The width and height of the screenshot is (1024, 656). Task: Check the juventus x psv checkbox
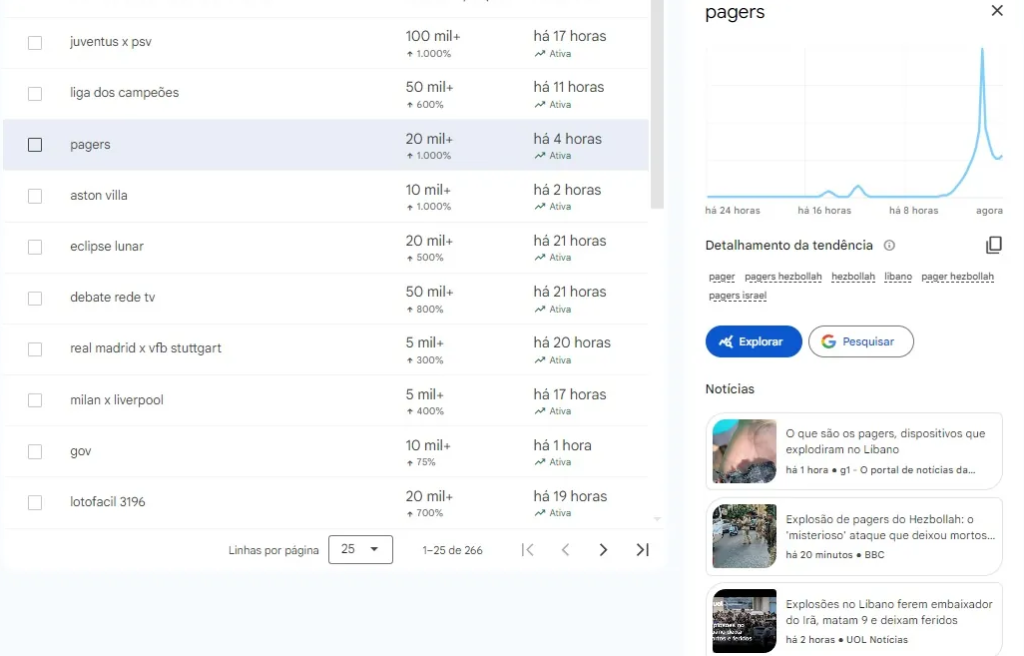(x=35, y=43)
